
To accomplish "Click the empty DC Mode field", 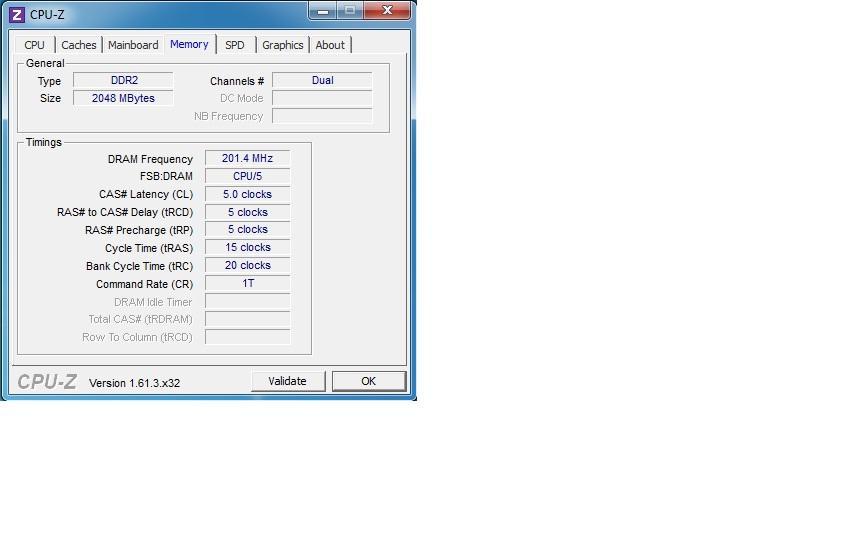I will point(322,98).
